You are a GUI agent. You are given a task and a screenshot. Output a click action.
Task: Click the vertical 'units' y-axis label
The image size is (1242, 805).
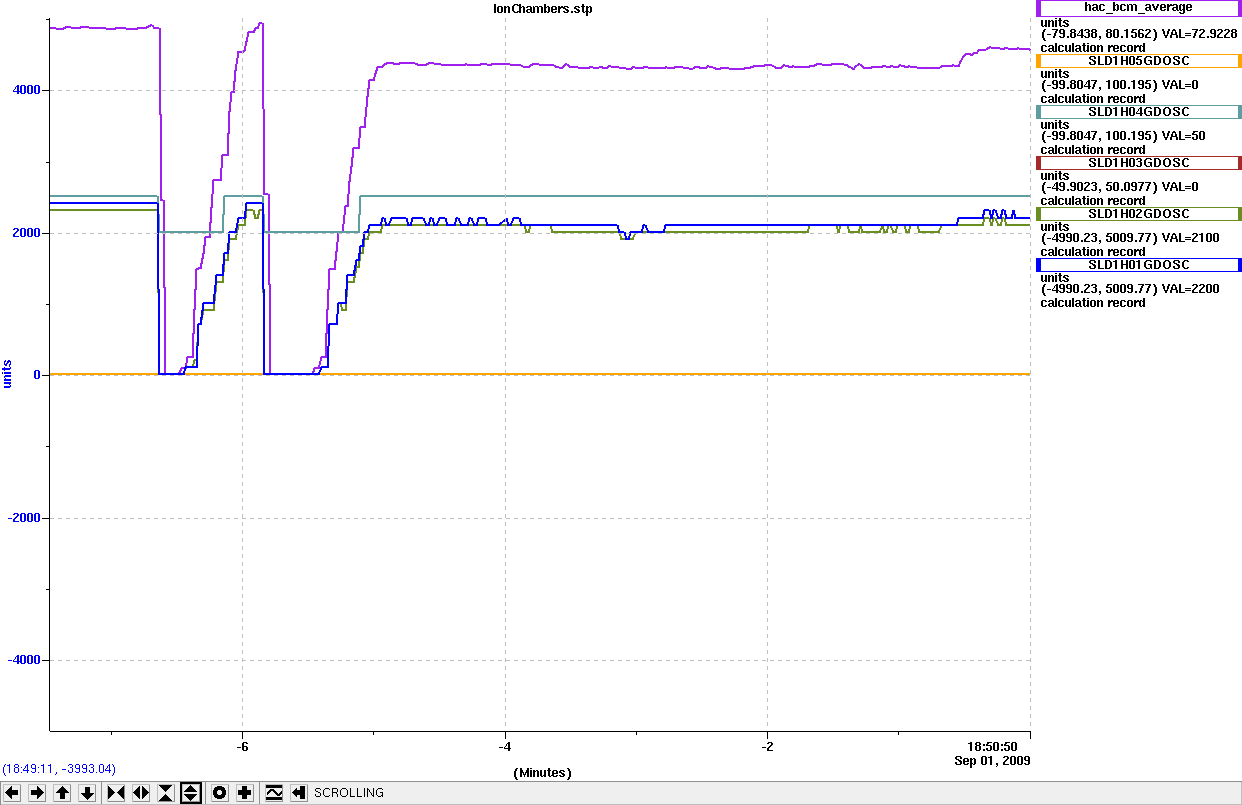[8, 374]
